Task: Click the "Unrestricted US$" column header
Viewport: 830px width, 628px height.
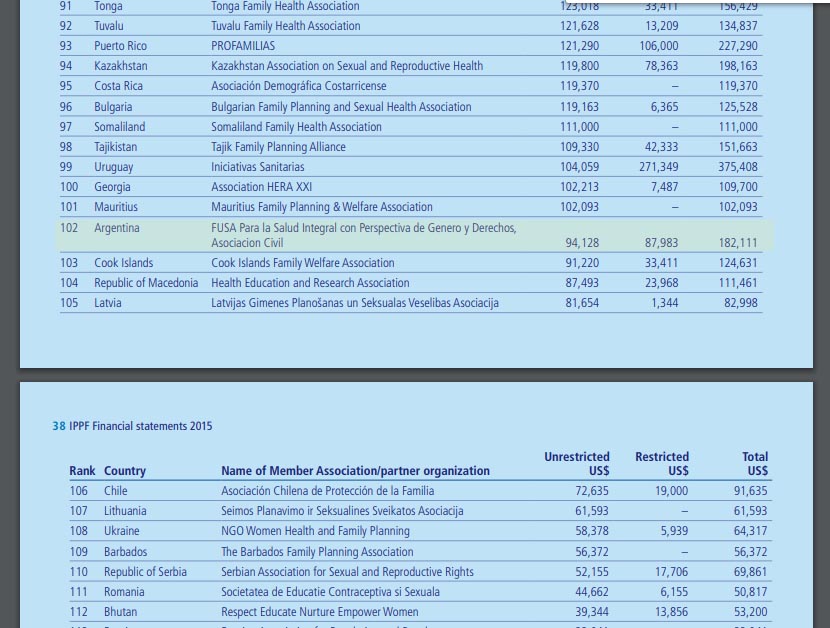Action: [x=577, y=464]
